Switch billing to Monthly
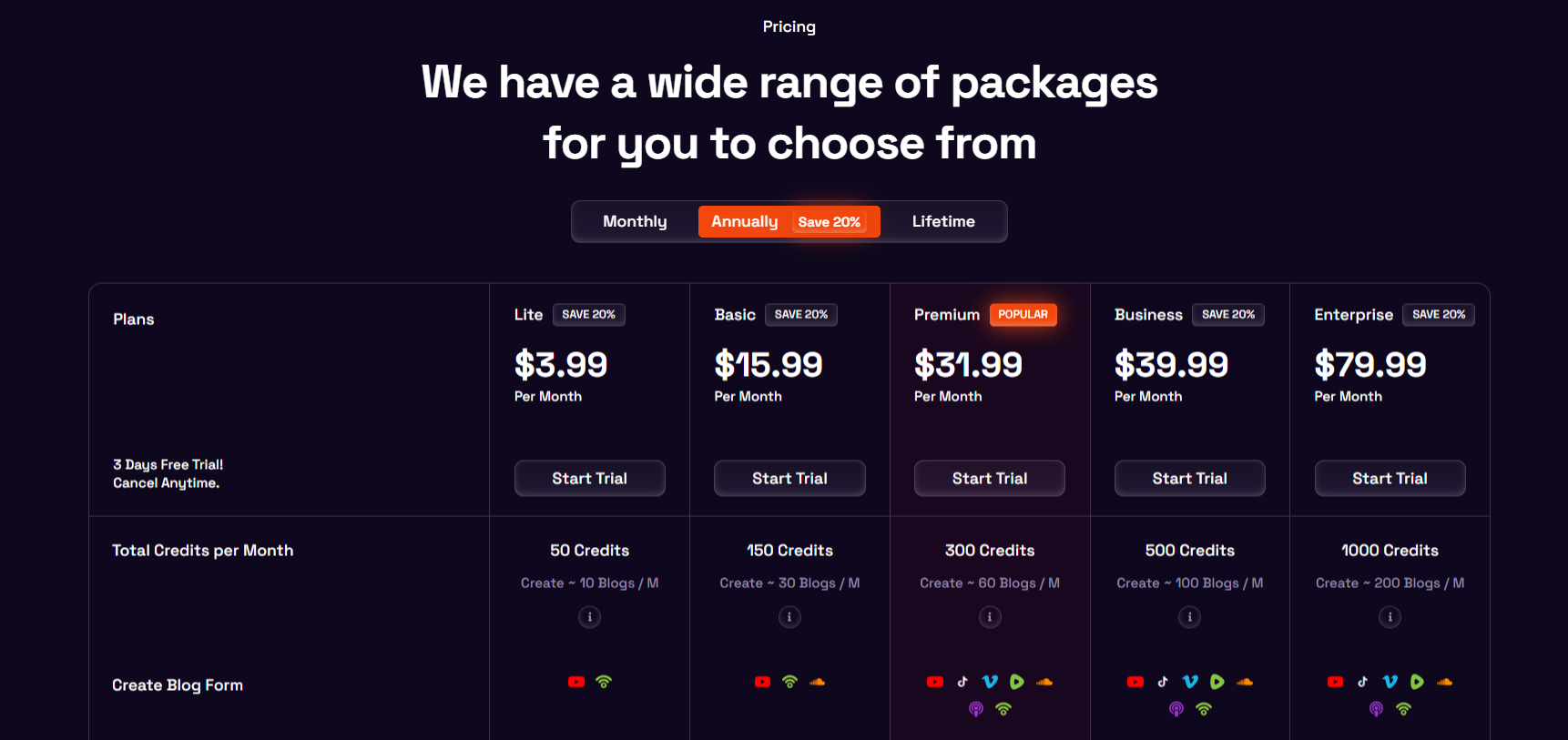This screenshot has width=1568, height=740. pyautogui.click(x=635, y=221)
